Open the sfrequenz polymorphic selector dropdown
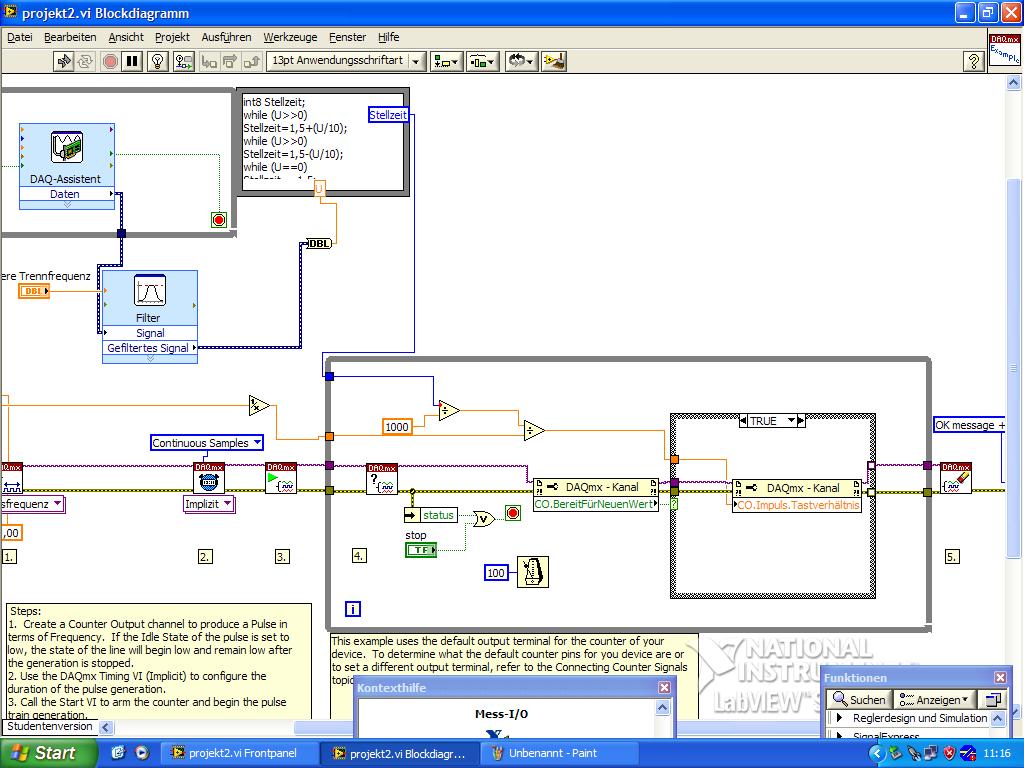This screenshot has height=768, width=1024. tap(31, 504)
